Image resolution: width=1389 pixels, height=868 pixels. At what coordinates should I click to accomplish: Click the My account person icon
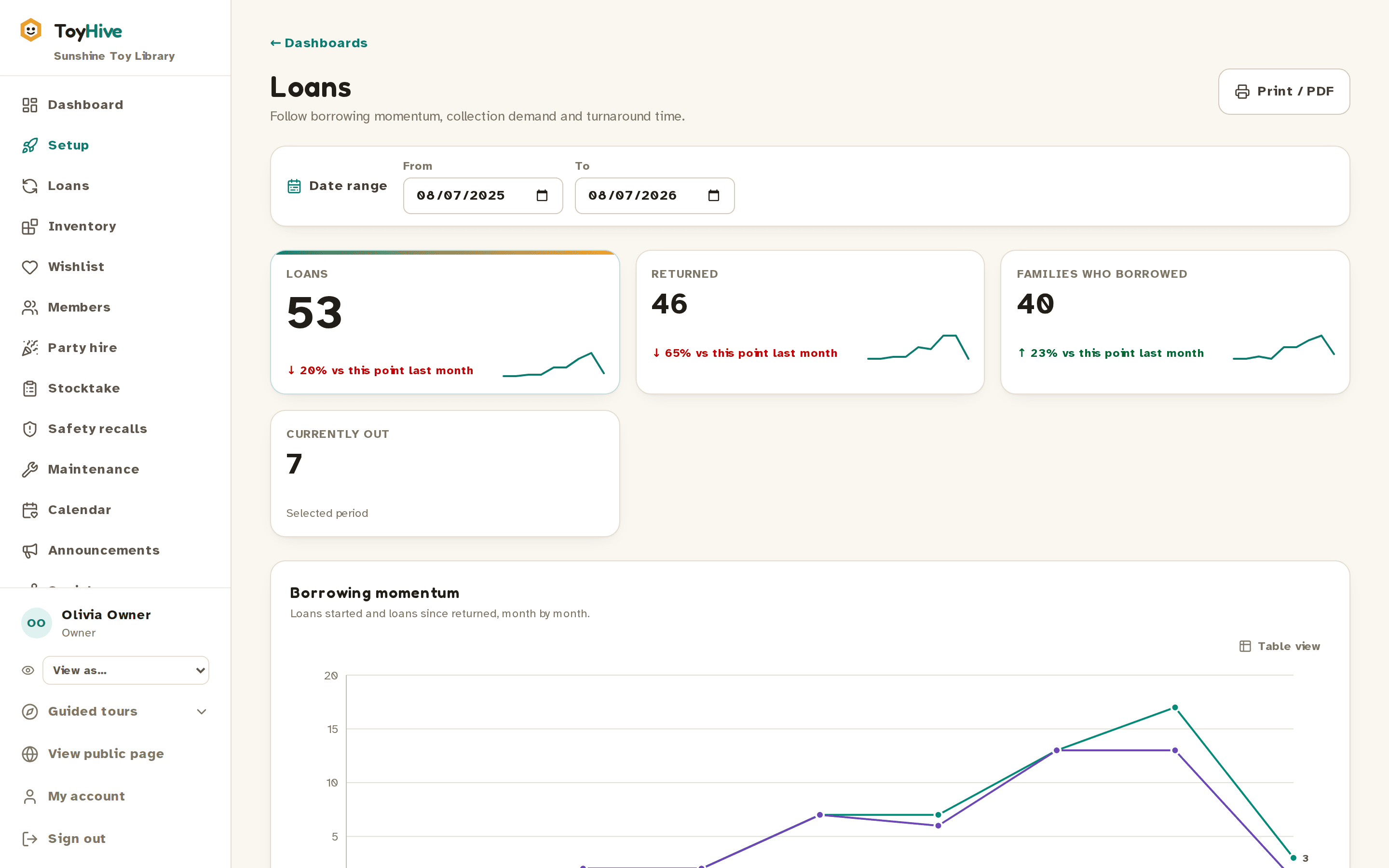30,796
